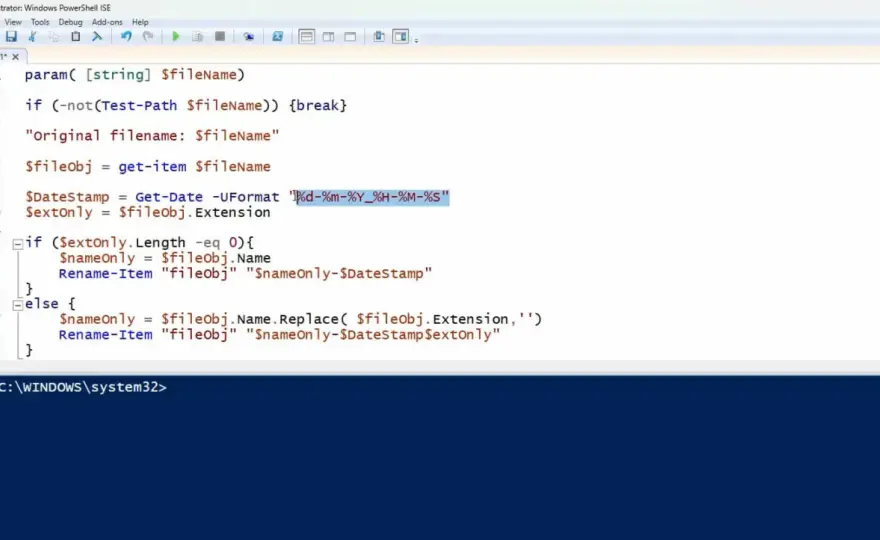Click on get-item cmdlet text

click(152, 167)
